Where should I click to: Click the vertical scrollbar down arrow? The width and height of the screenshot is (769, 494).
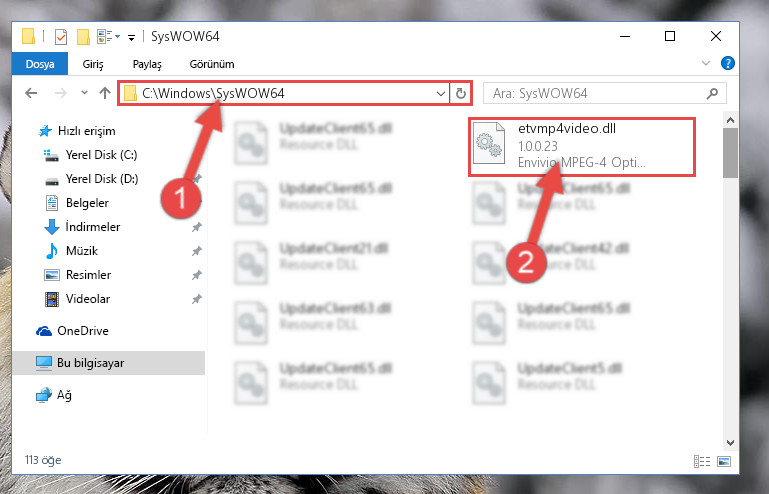pos(730,442)
